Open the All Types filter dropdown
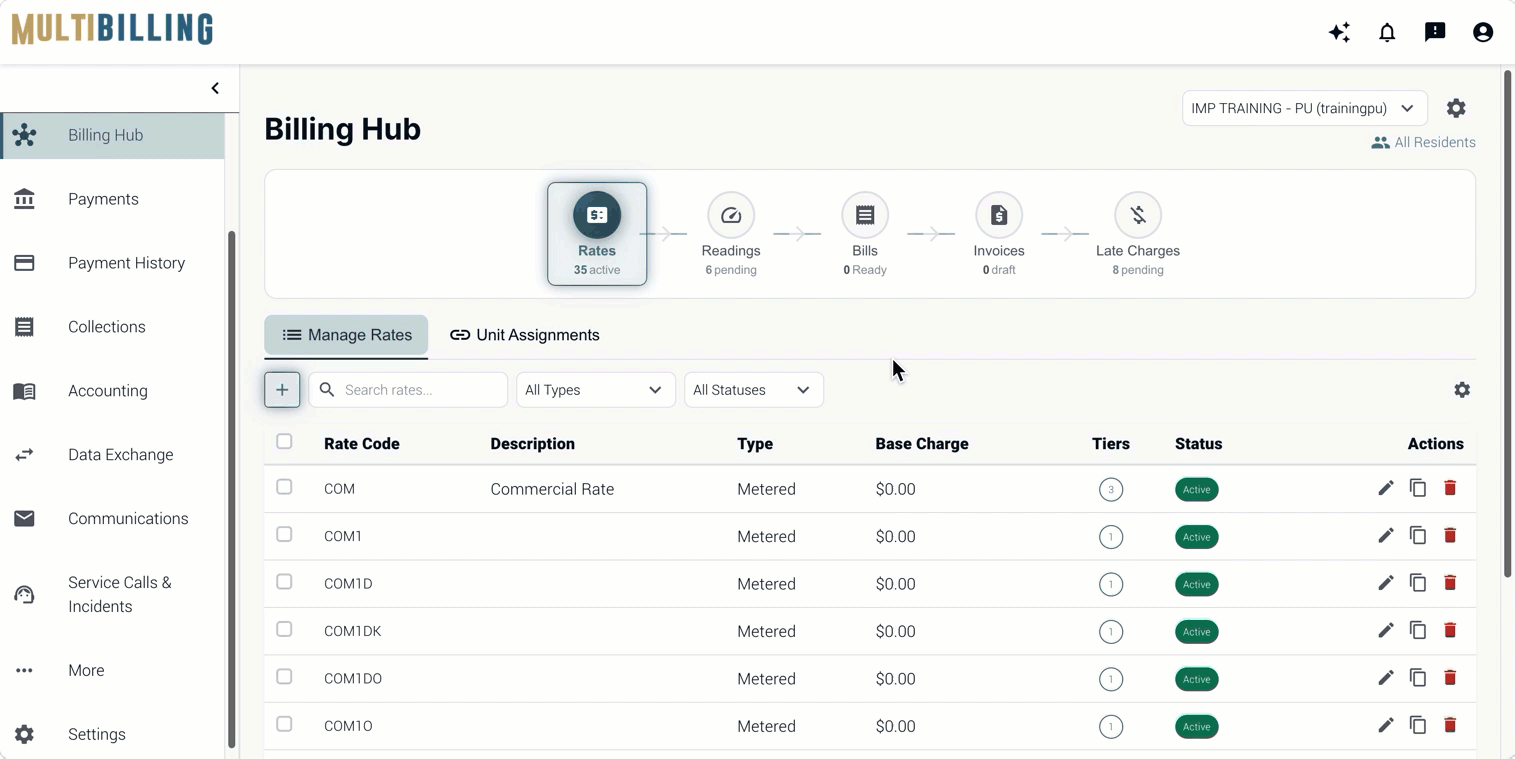This screenshot has width=1515, height=759. [x=595, y=390]
